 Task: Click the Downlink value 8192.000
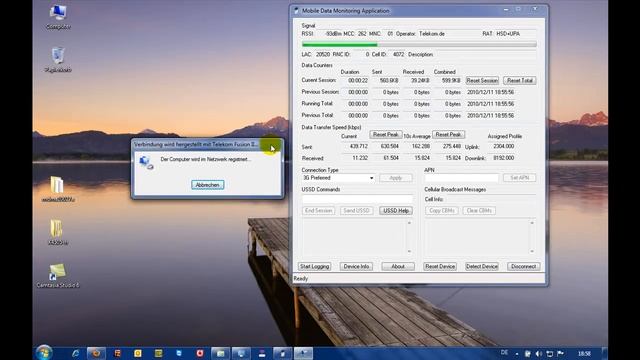pos(503,158)
